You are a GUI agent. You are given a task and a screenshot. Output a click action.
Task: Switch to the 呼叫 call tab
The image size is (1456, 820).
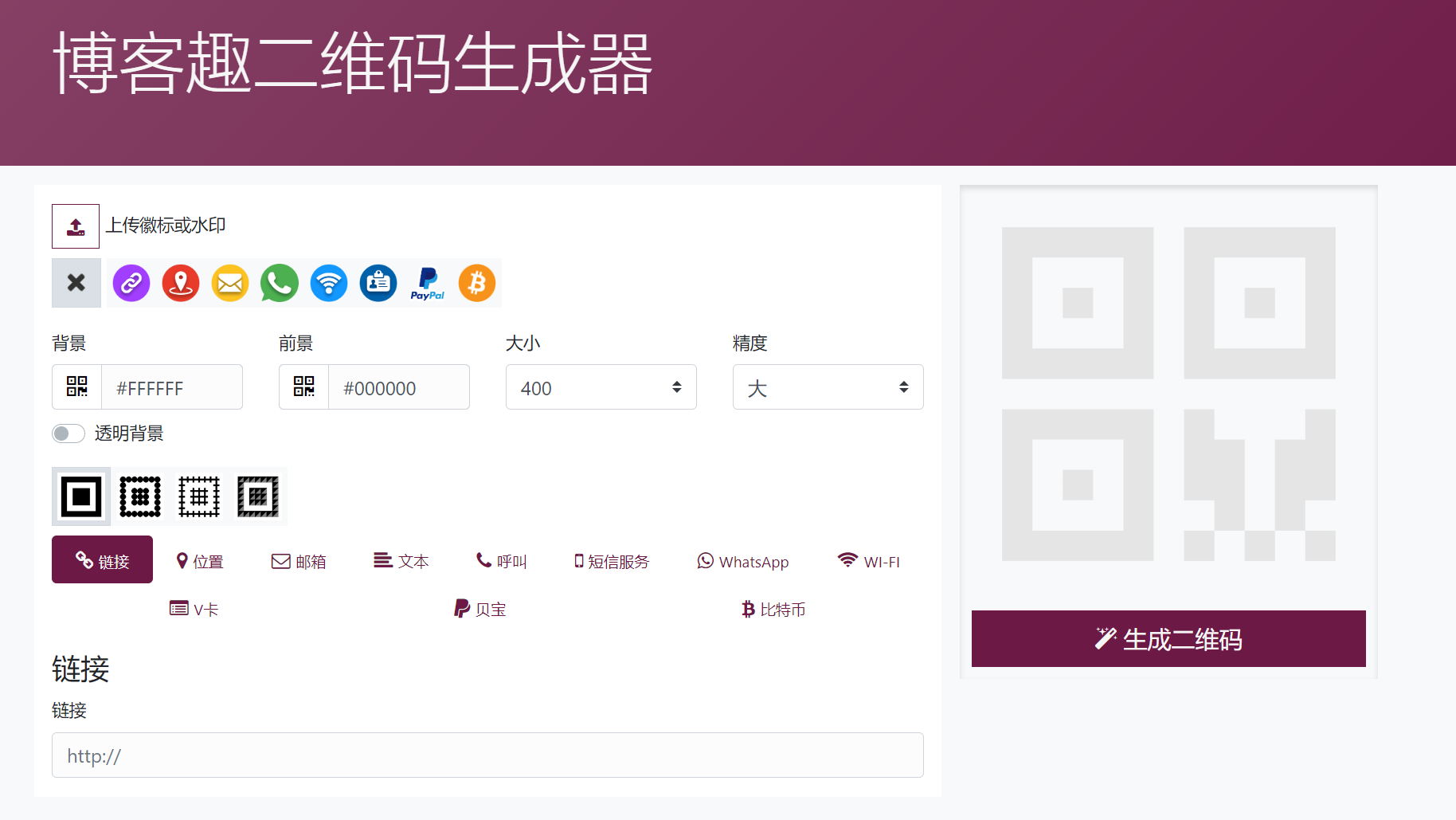click(502, 561)
